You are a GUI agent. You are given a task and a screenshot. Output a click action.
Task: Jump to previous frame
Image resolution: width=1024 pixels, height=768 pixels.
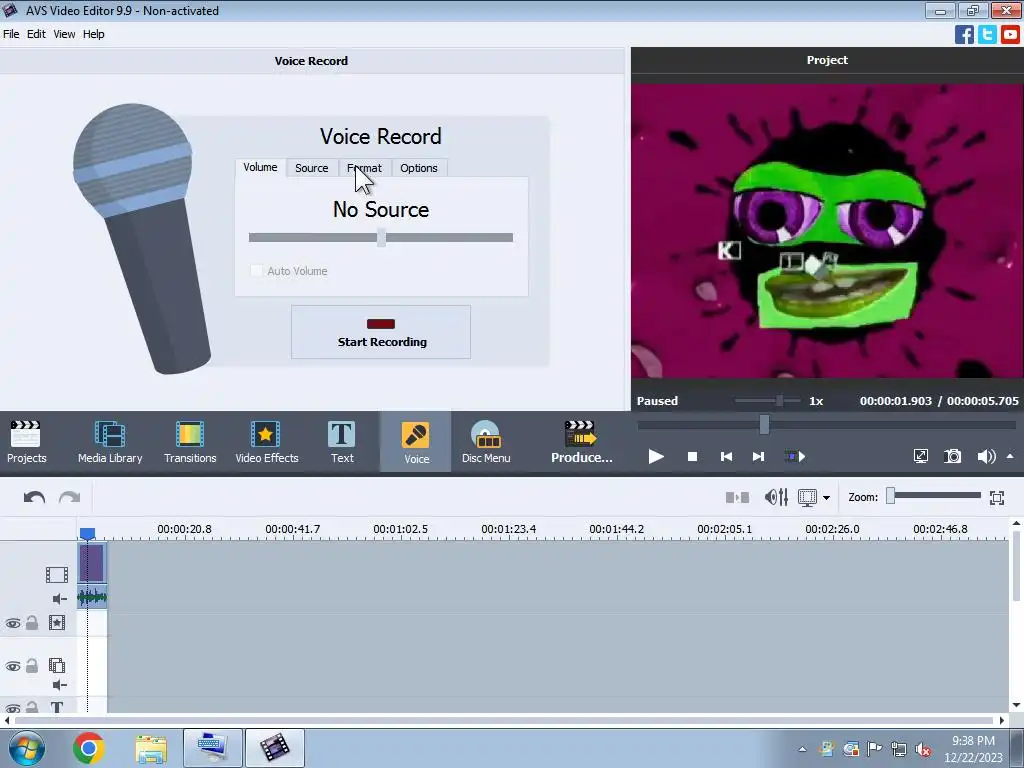726,456
